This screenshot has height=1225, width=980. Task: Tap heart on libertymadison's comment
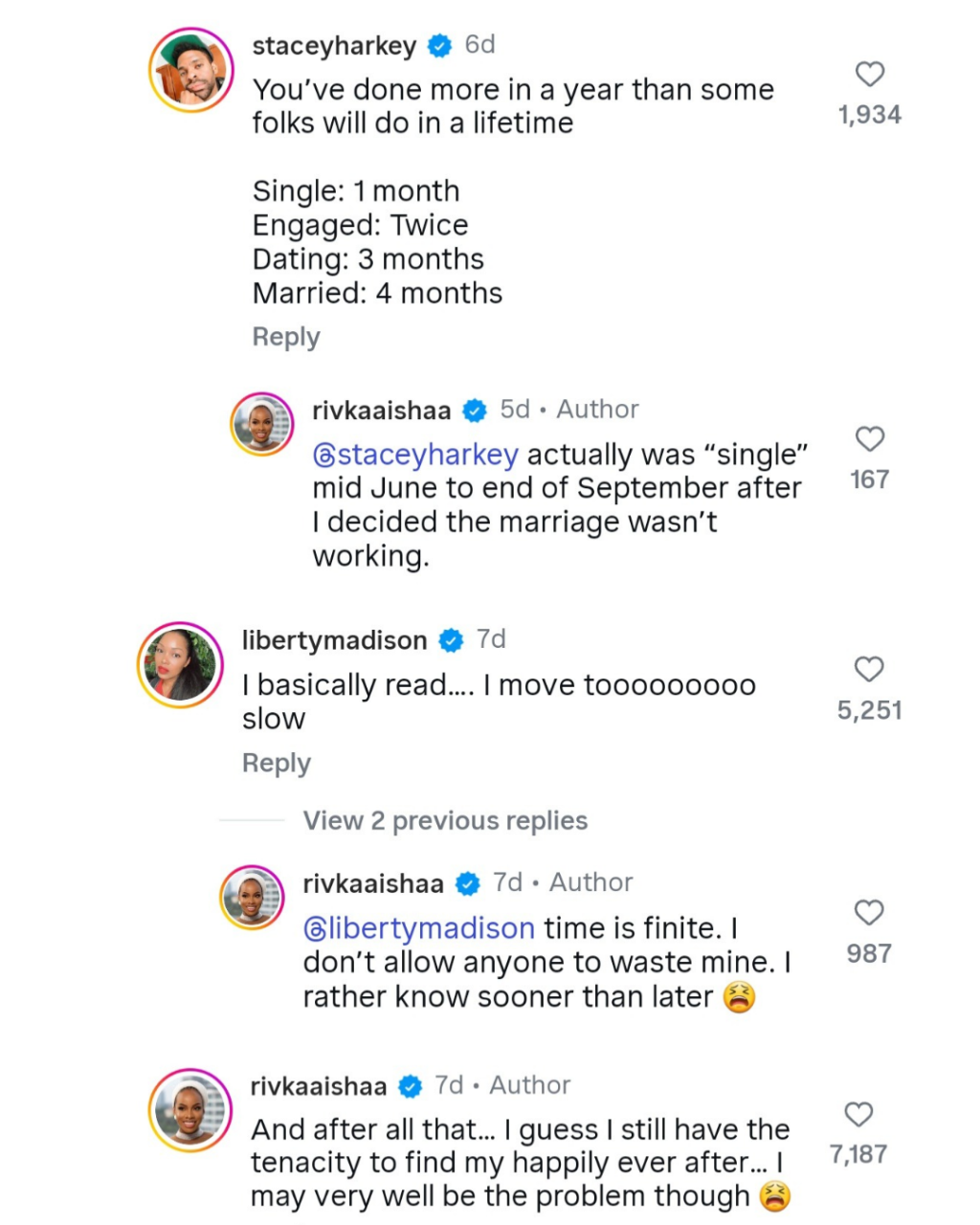pos(869,669)
